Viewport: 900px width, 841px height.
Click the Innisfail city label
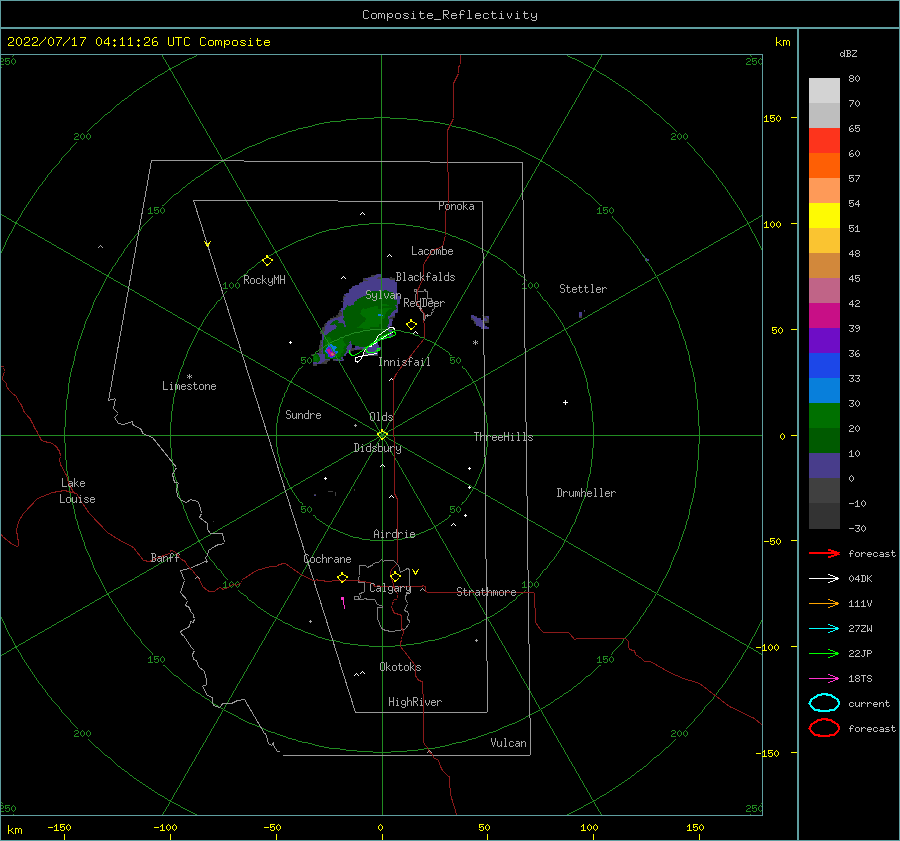point(405,362)
